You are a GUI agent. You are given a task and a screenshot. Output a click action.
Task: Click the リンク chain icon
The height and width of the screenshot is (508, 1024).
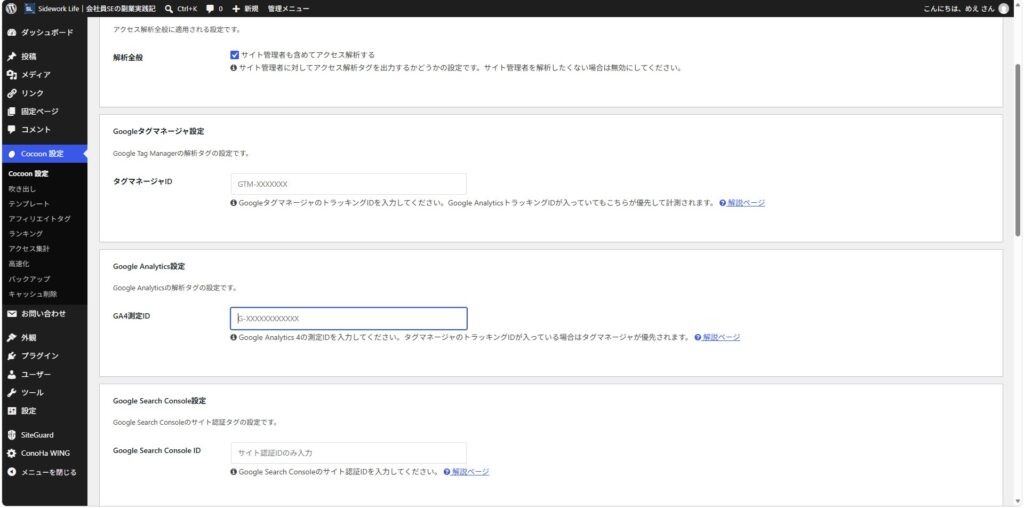pyautogui.click(x=12, y=93)
